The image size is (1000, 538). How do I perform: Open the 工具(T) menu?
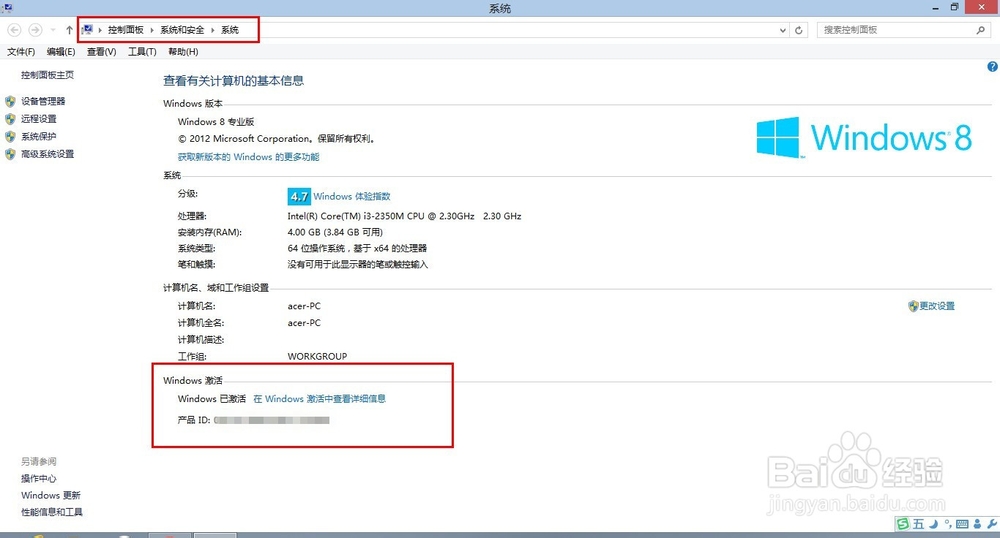coord(142,52)
